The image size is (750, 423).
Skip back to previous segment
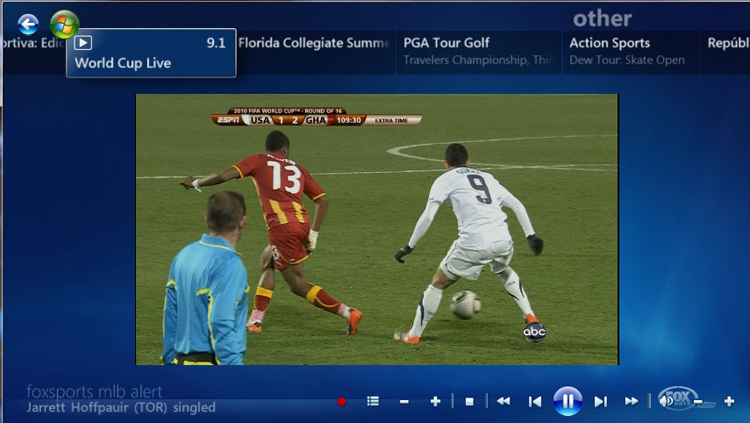point(535,401)
